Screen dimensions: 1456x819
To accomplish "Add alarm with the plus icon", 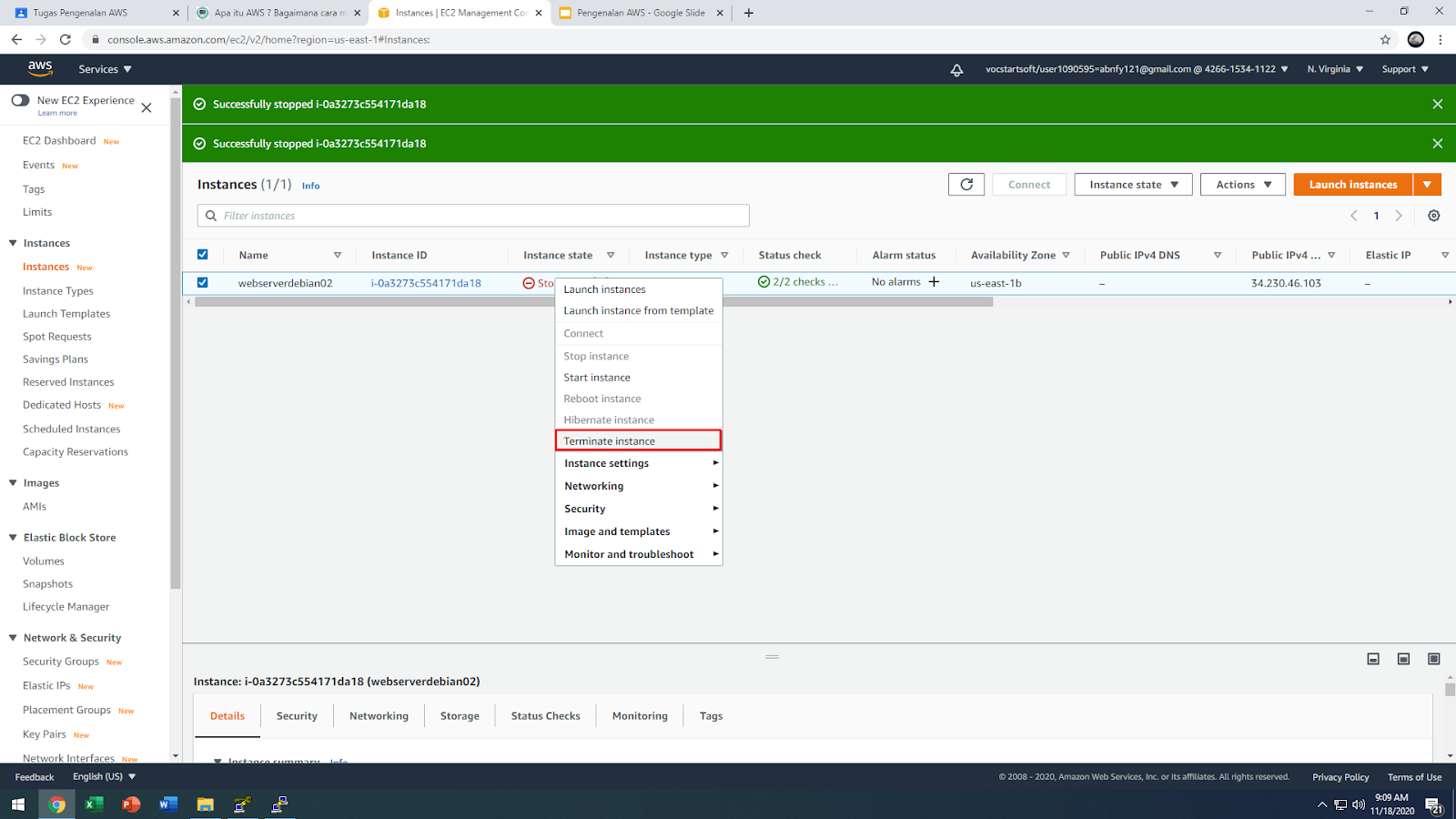I will (x=934, y=282).
